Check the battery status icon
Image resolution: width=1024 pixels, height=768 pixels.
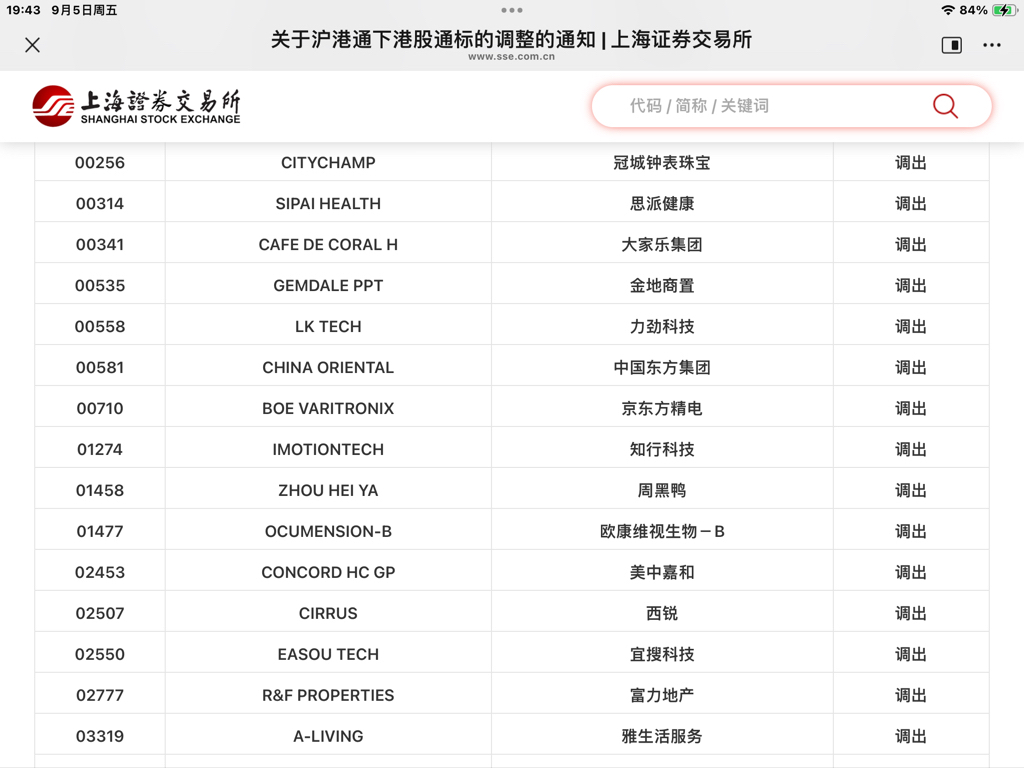click(1004, 10)
